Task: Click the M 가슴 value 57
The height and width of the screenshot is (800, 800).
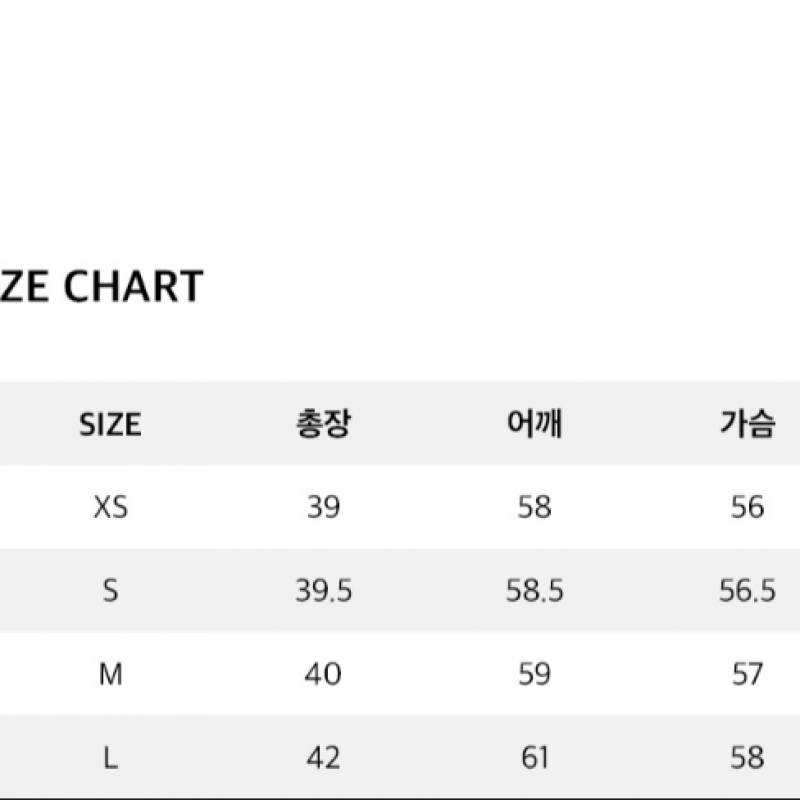Action: pyautogui.click(x=747, y=674)
